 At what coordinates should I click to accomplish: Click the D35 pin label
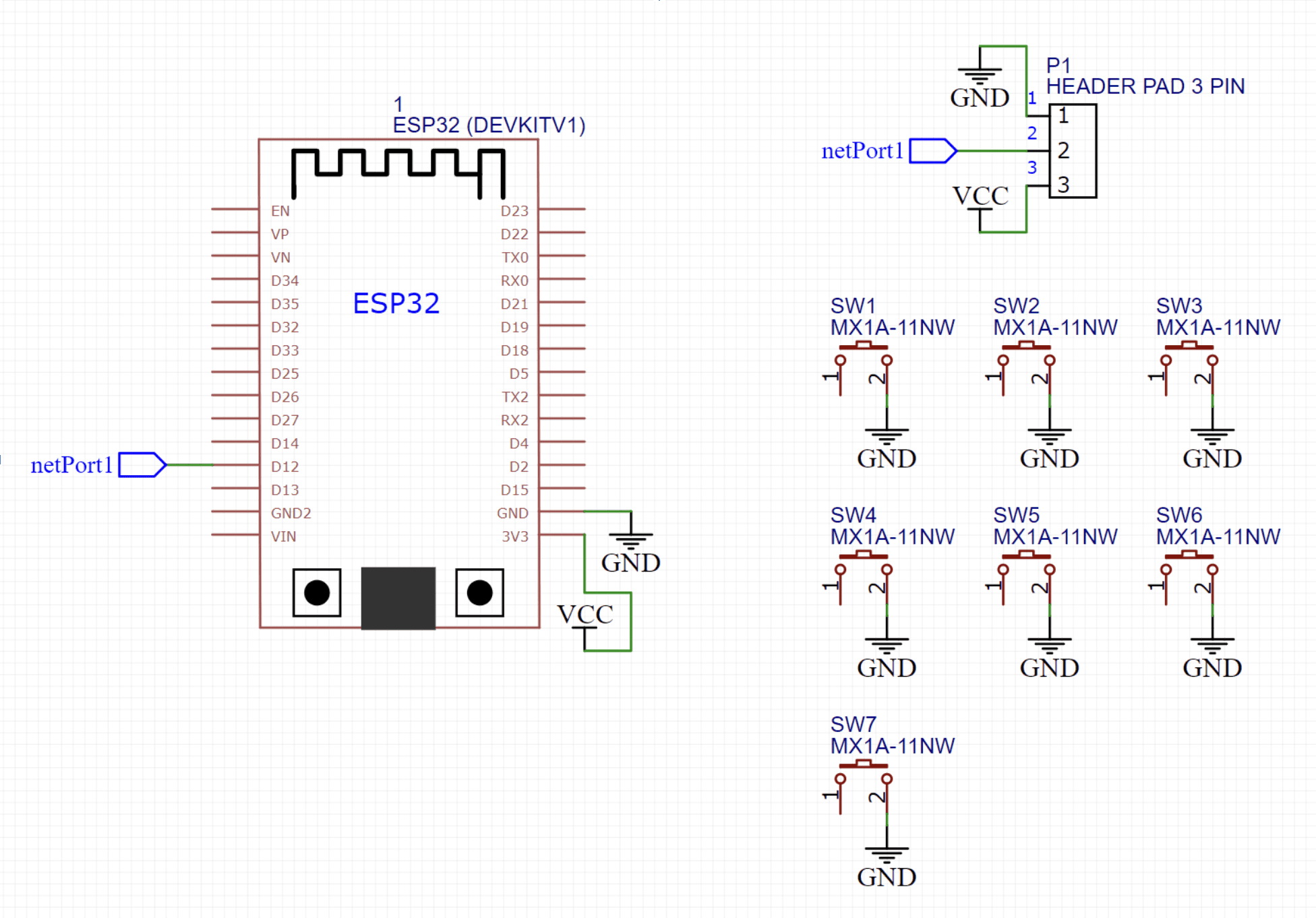pos(285,304)
